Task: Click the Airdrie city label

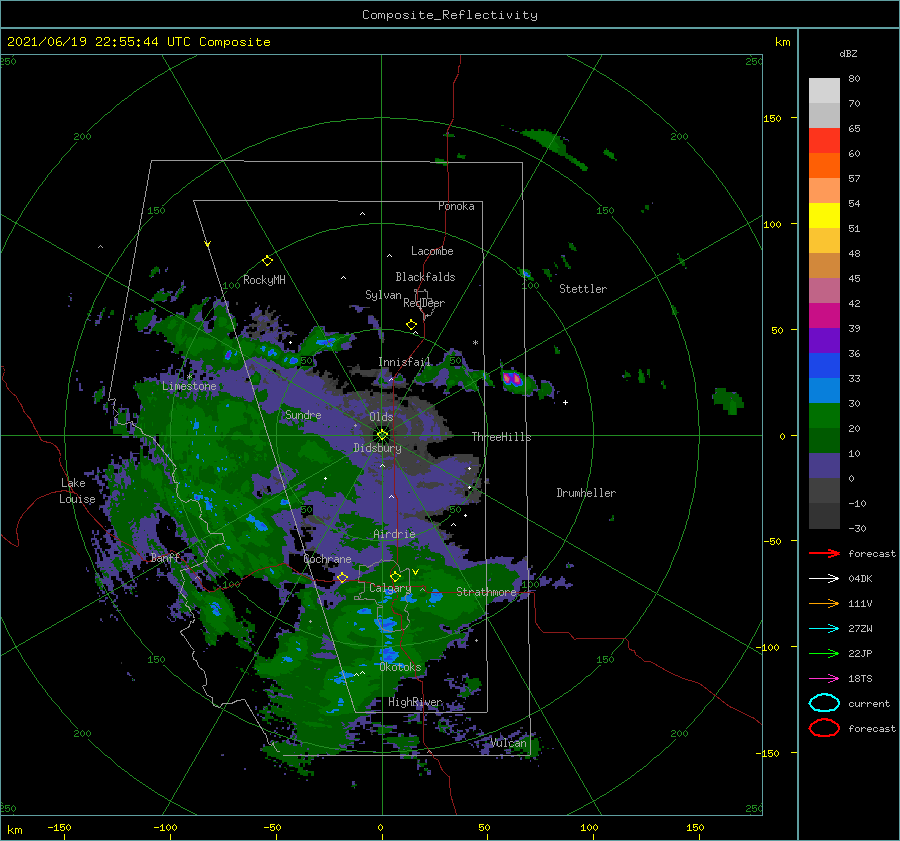Action: tap(394, 534)
